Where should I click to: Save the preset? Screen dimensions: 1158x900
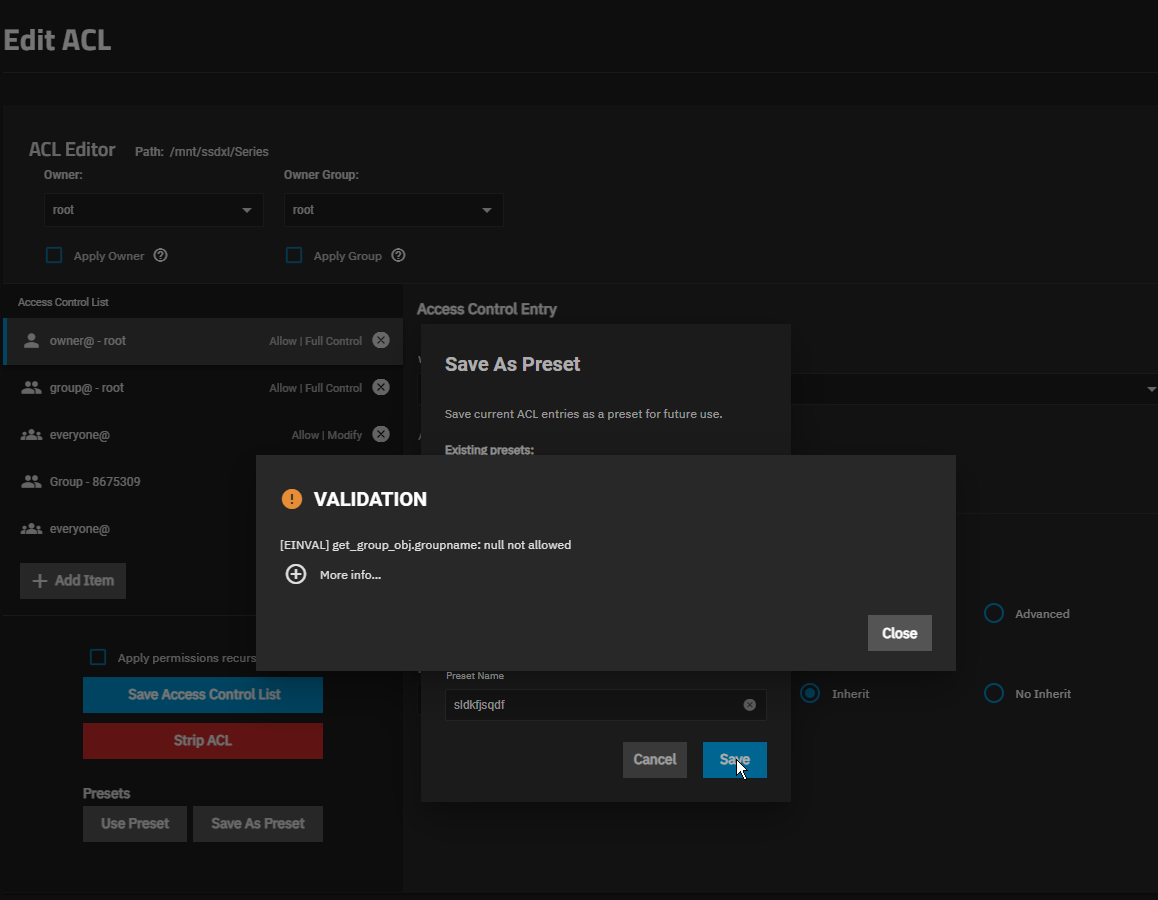click(735, 760)
